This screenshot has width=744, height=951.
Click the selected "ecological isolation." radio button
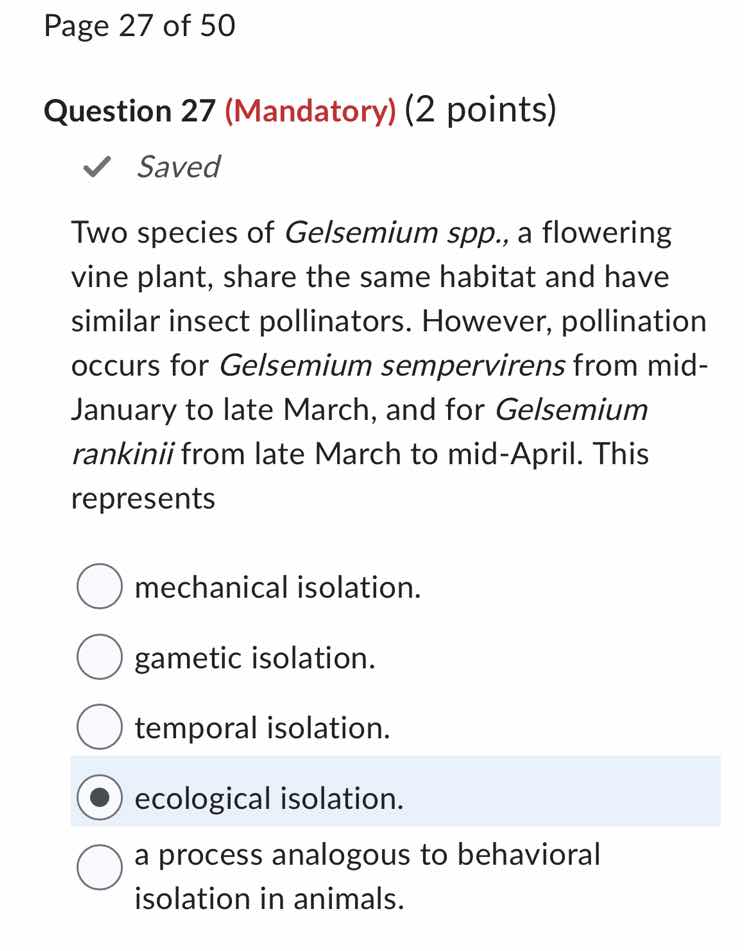coord(98,798)
